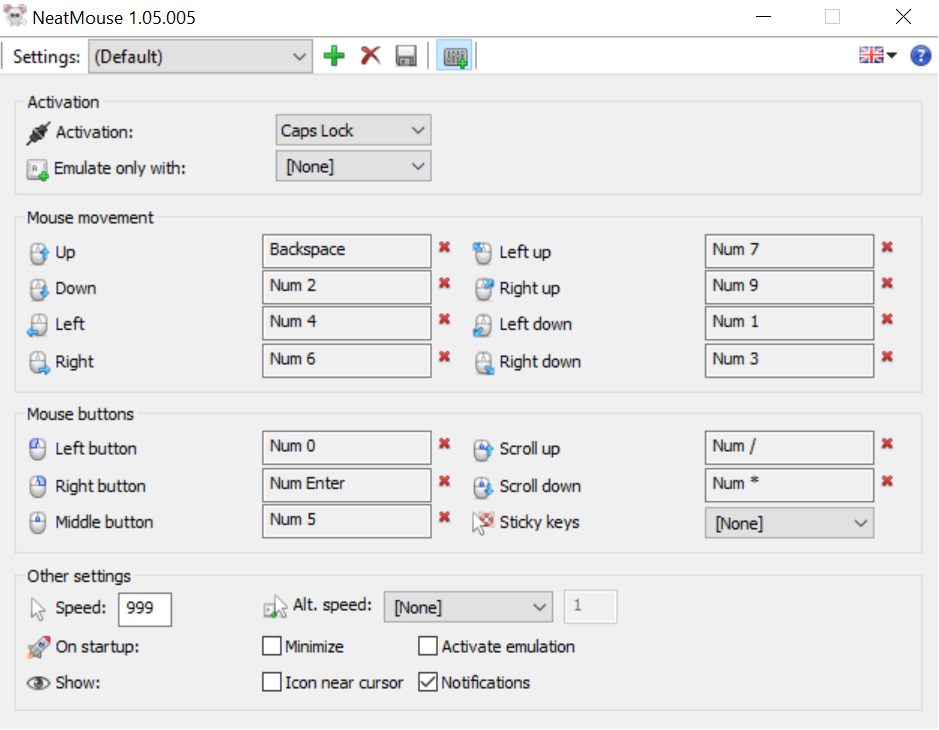Open help with the blue question mark

920,56
